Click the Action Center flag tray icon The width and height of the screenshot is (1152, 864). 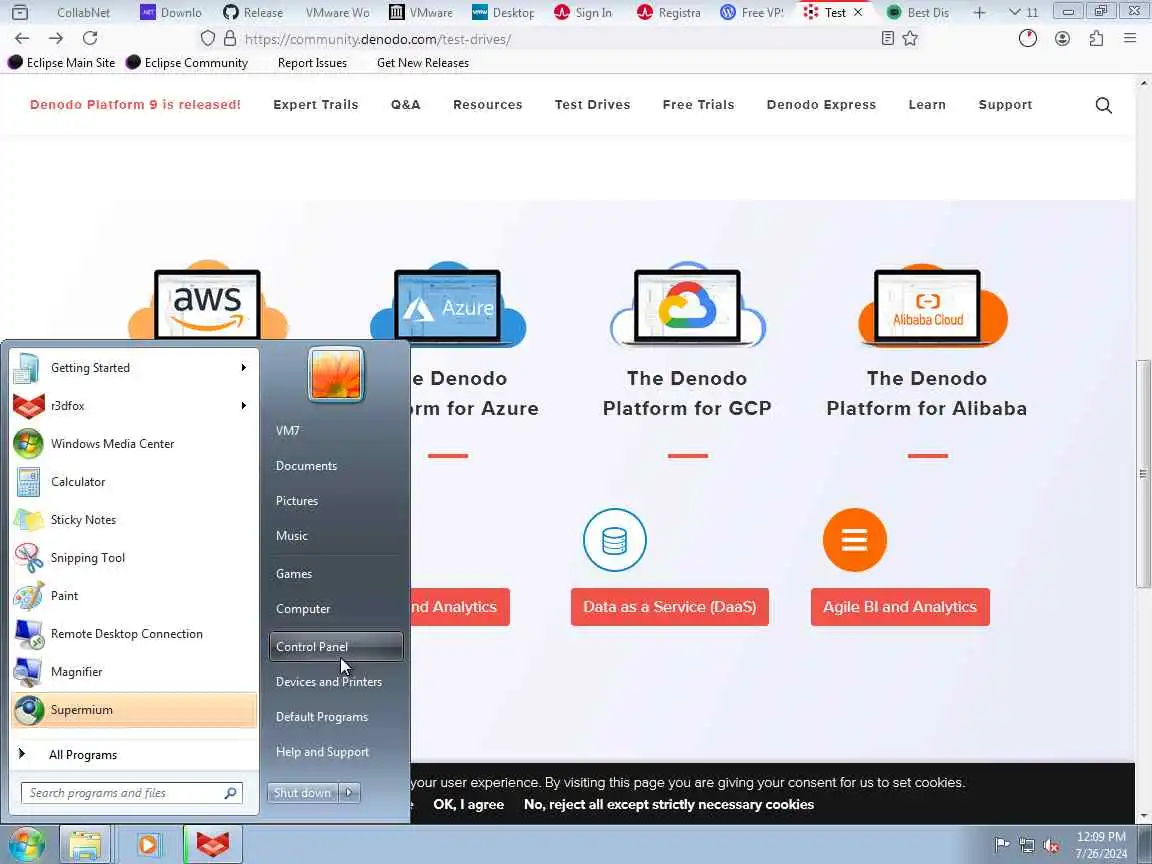click(1001, 845)
